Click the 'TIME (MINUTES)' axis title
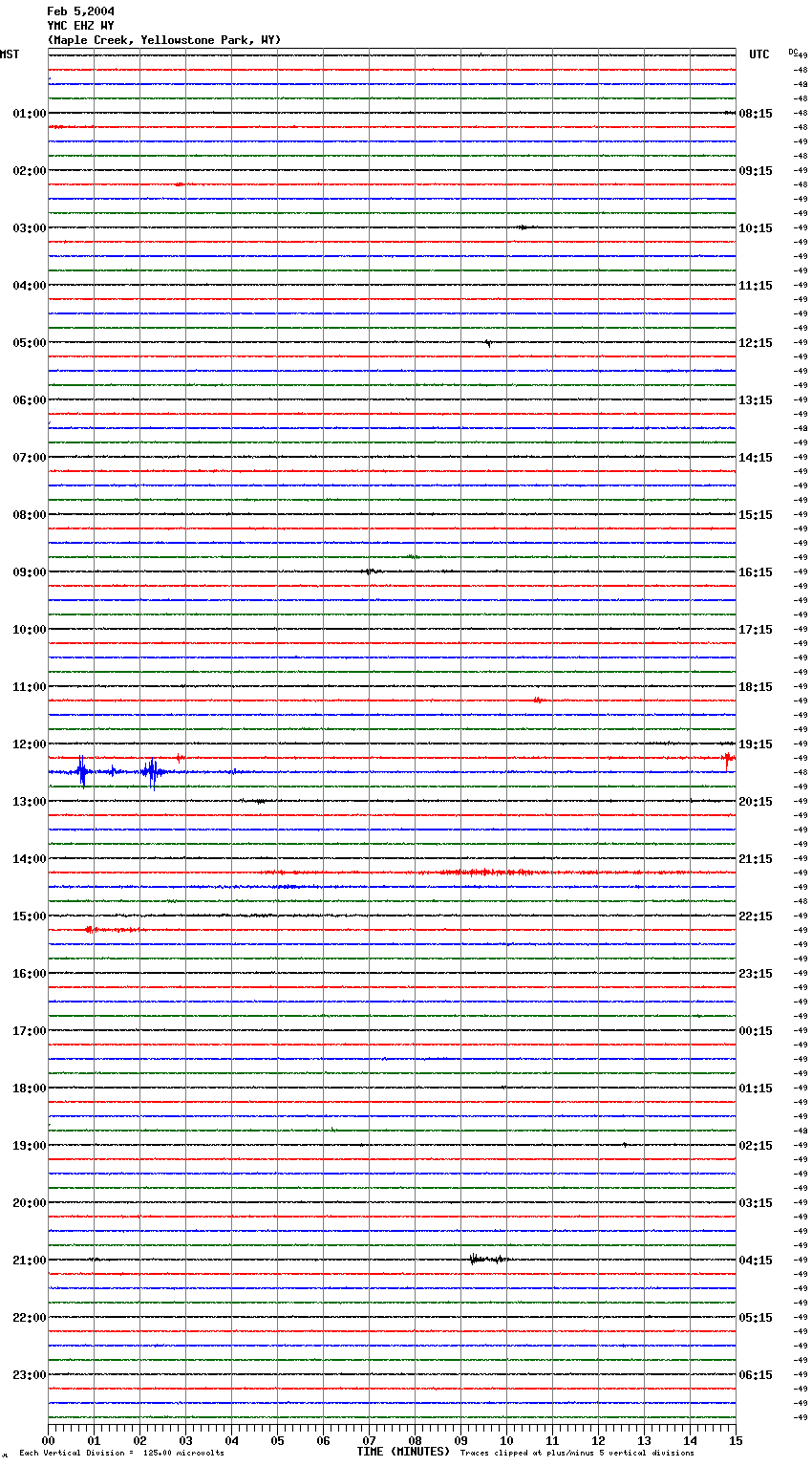This screenshot has width=812, height=1466. coord(403,1452)
